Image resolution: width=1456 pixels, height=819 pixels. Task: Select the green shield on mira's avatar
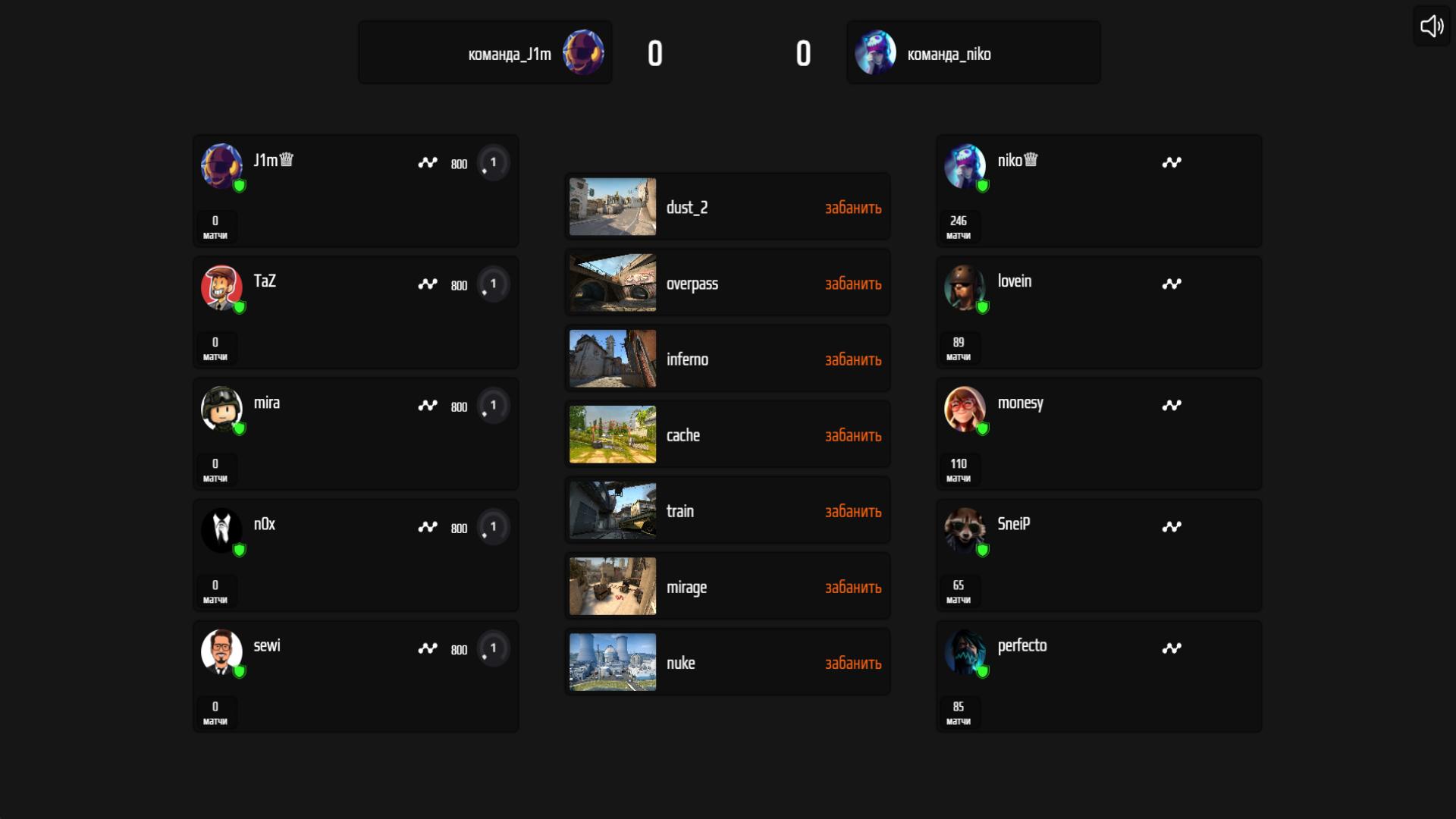[240, 428]
